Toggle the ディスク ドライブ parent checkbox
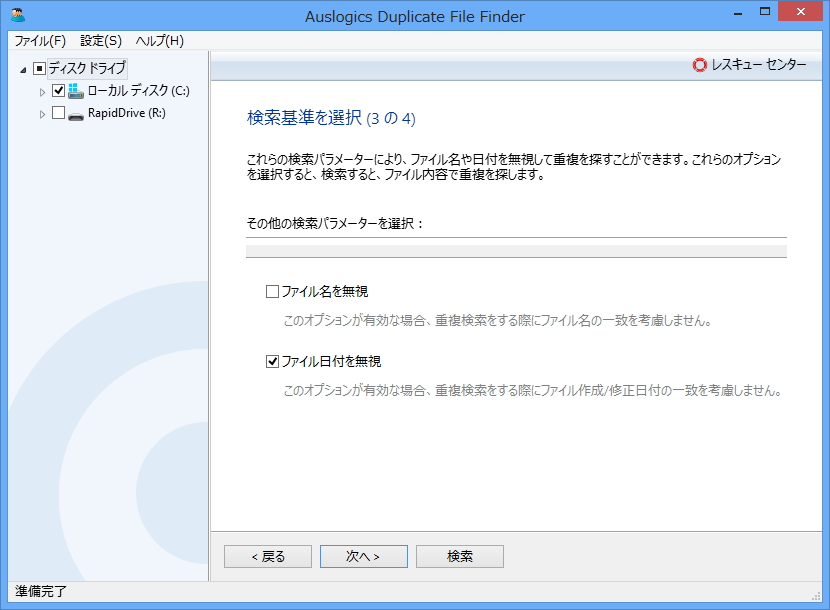This screenshot has height=610, width=830. tap(37, 67)
